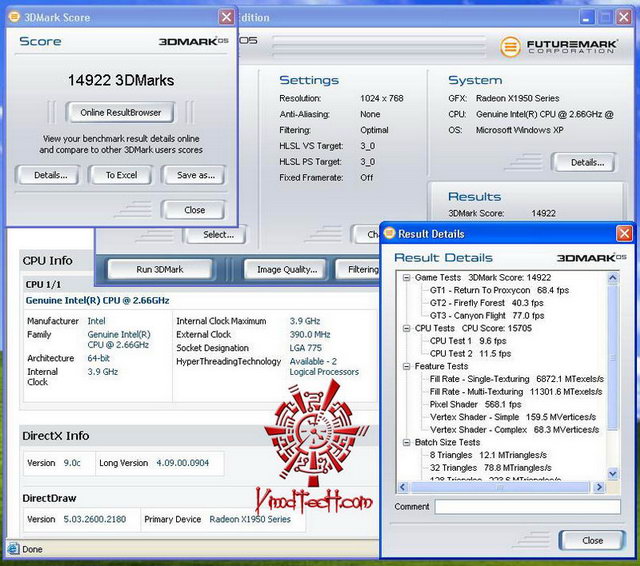The height and width of the screenshot is (566, 640).
Task: Open Image Quality... options
Action: coord(287,270)
